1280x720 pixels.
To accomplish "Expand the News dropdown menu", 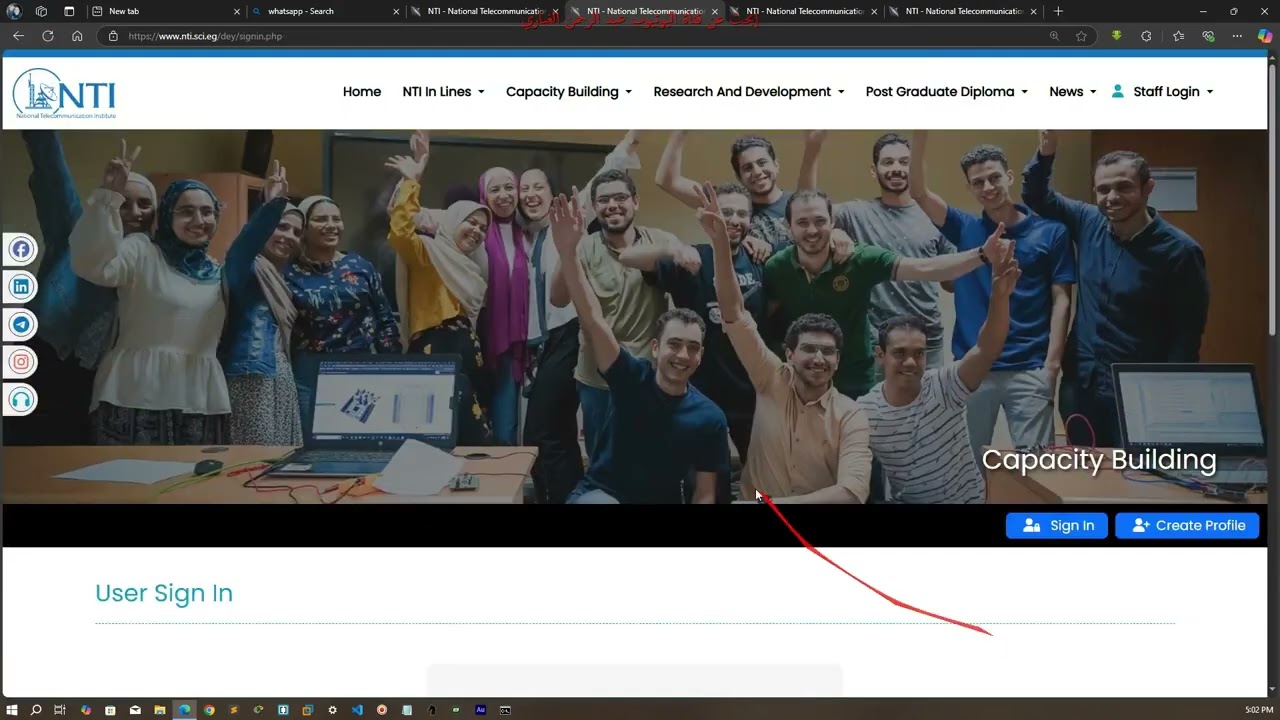I will tap(1072, 92).
